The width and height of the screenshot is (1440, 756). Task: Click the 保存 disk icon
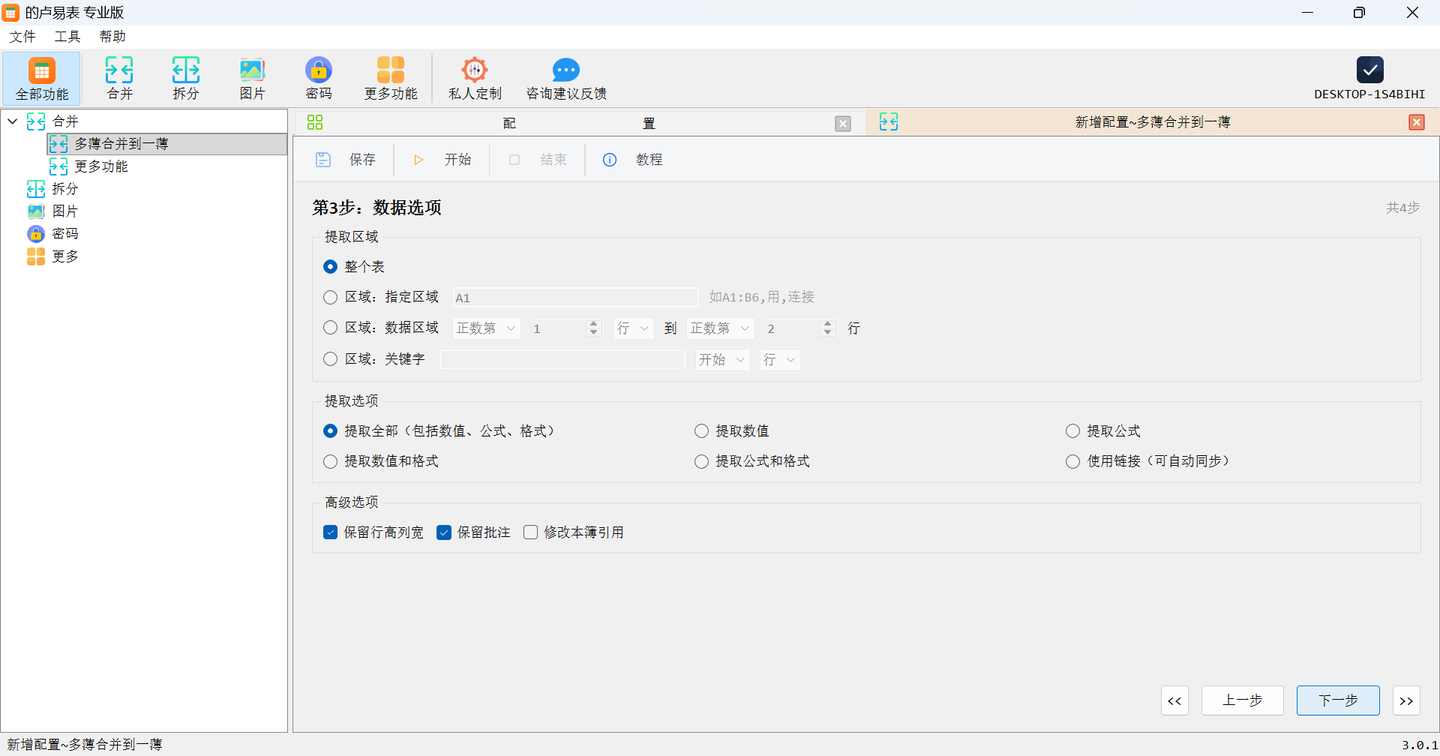point(323,160)
